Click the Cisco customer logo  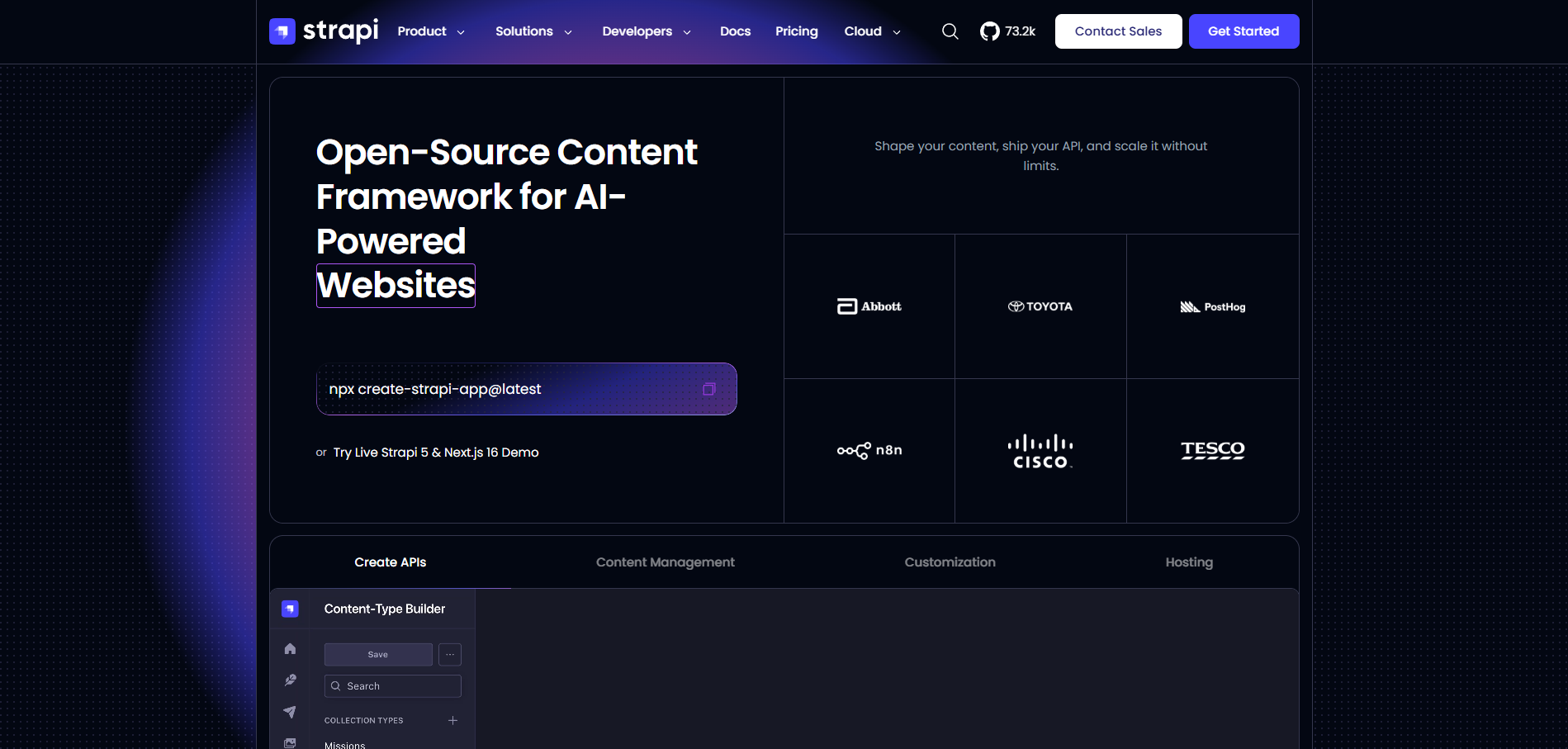pos(1040,452)
